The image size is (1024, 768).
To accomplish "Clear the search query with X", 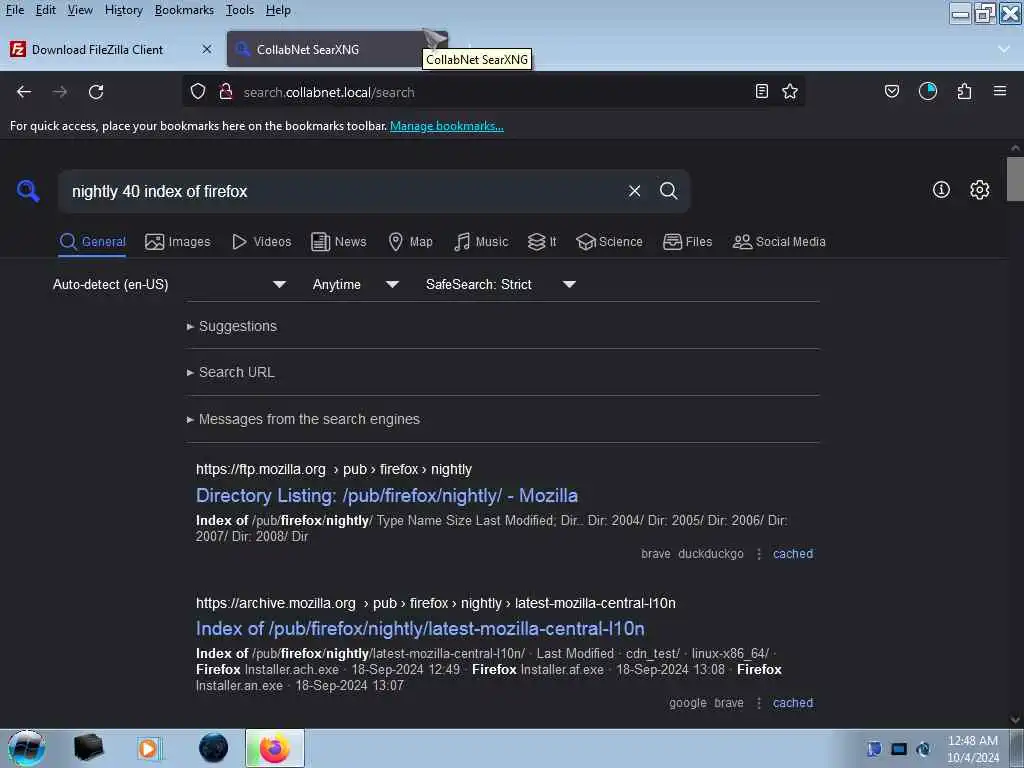I will click(x=634, y=191).
